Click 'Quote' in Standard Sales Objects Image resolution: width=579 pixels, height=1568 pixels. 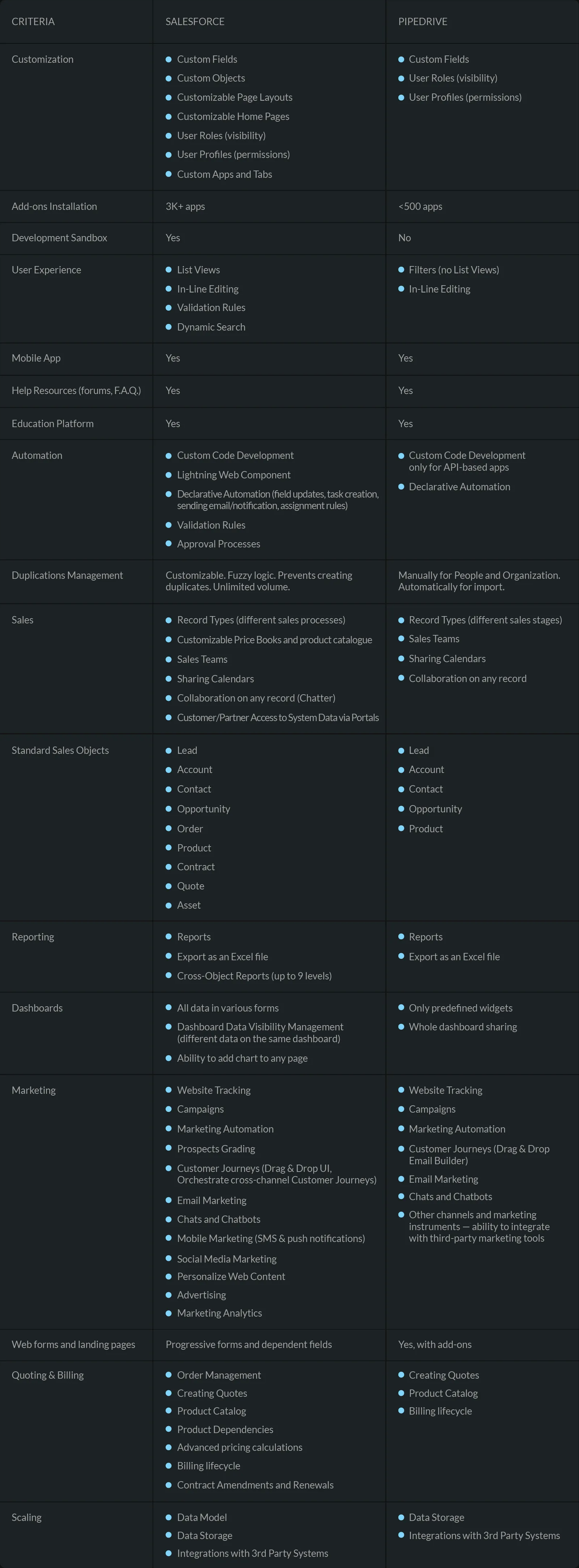click(191, 886)
